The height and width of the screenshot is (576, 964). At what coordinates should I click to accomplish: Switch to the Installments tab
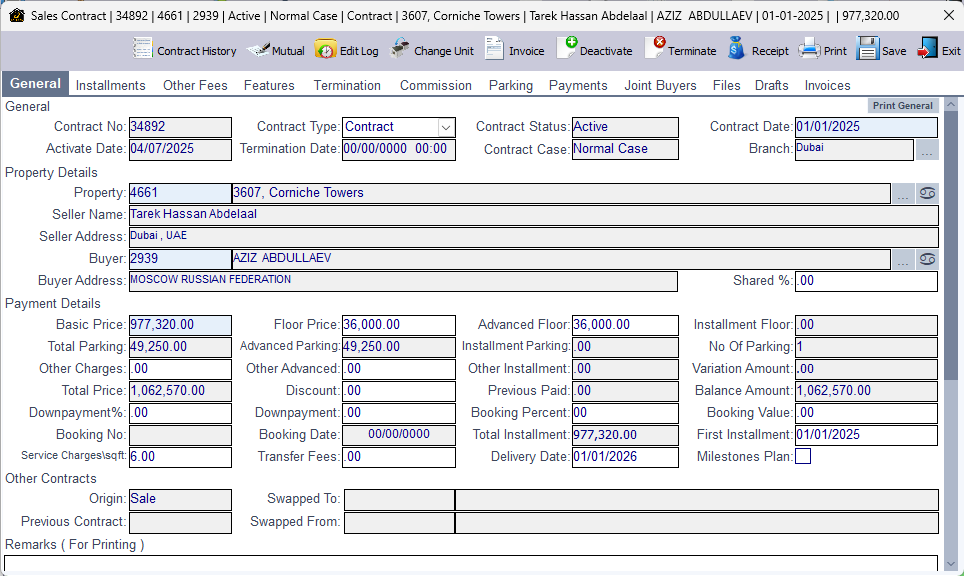pyautogui.click(x=110, y=85)
